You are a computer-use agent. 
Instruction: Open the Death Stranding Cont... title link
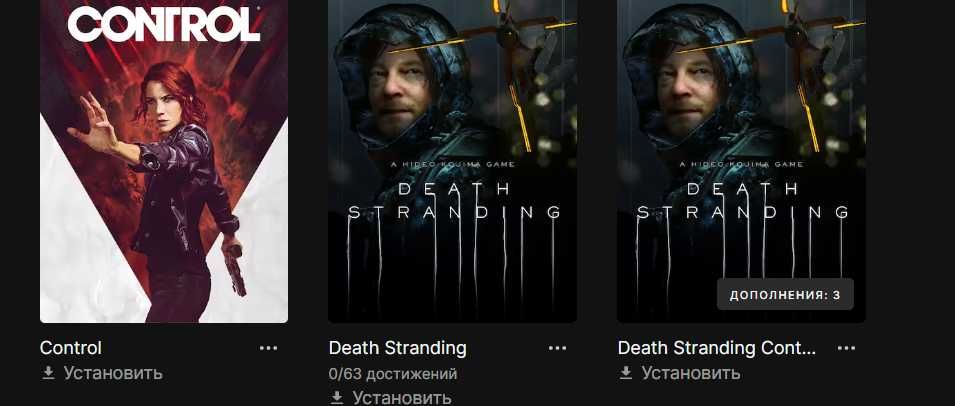pyautogui.click(x=717, y=348)
